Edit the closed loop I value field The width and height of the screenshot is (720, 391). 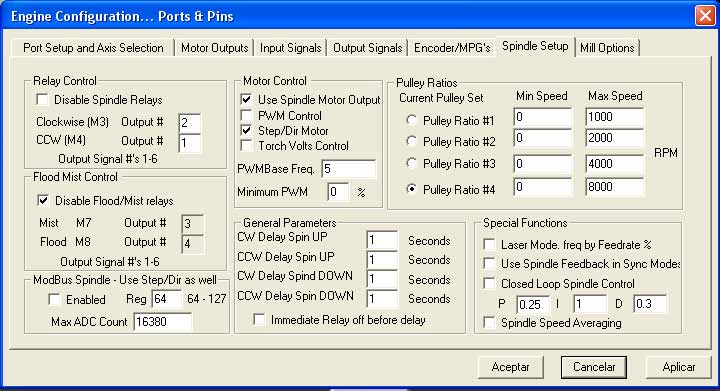[590, 304]
